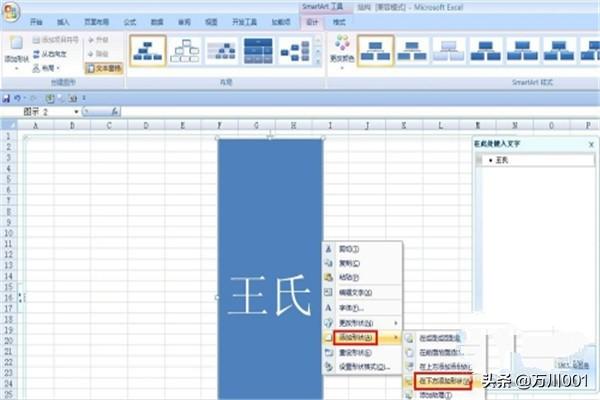Screen dimensions: 600x400
Task: Select the table hierarchy layout thumbnail
Action: [259, 51]
